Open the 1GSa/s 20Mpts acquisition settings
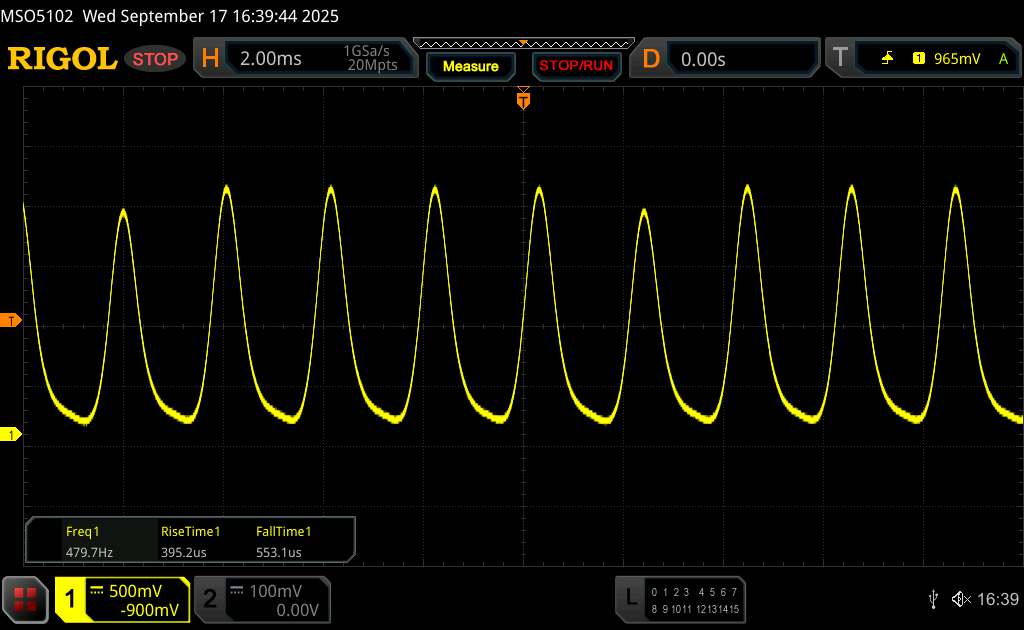The height and width of the screenshot is (630, 1024). tap(370, 59)
